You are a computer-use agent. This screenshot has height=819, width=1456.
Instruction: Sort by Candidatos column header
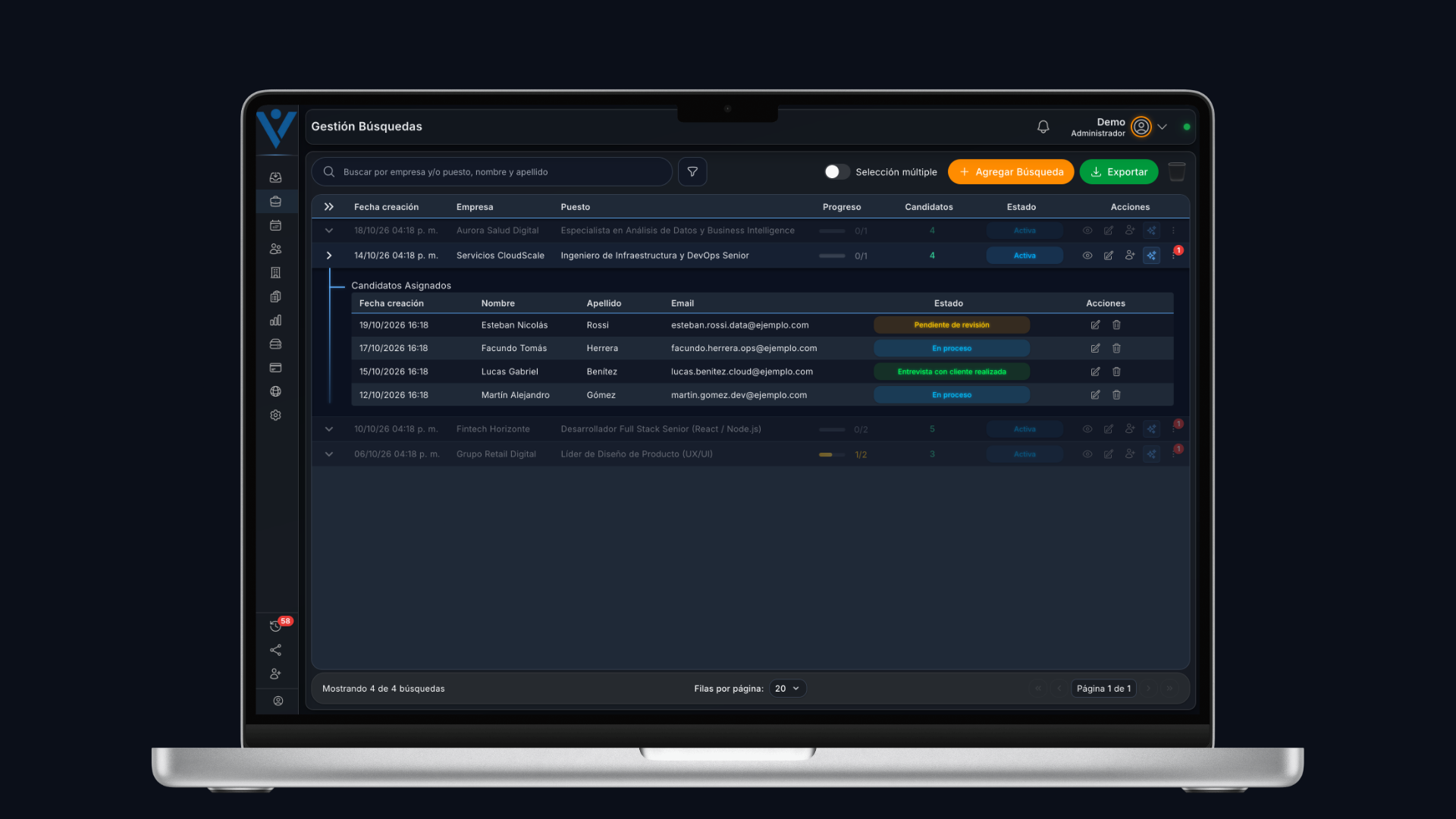(929, 207)
